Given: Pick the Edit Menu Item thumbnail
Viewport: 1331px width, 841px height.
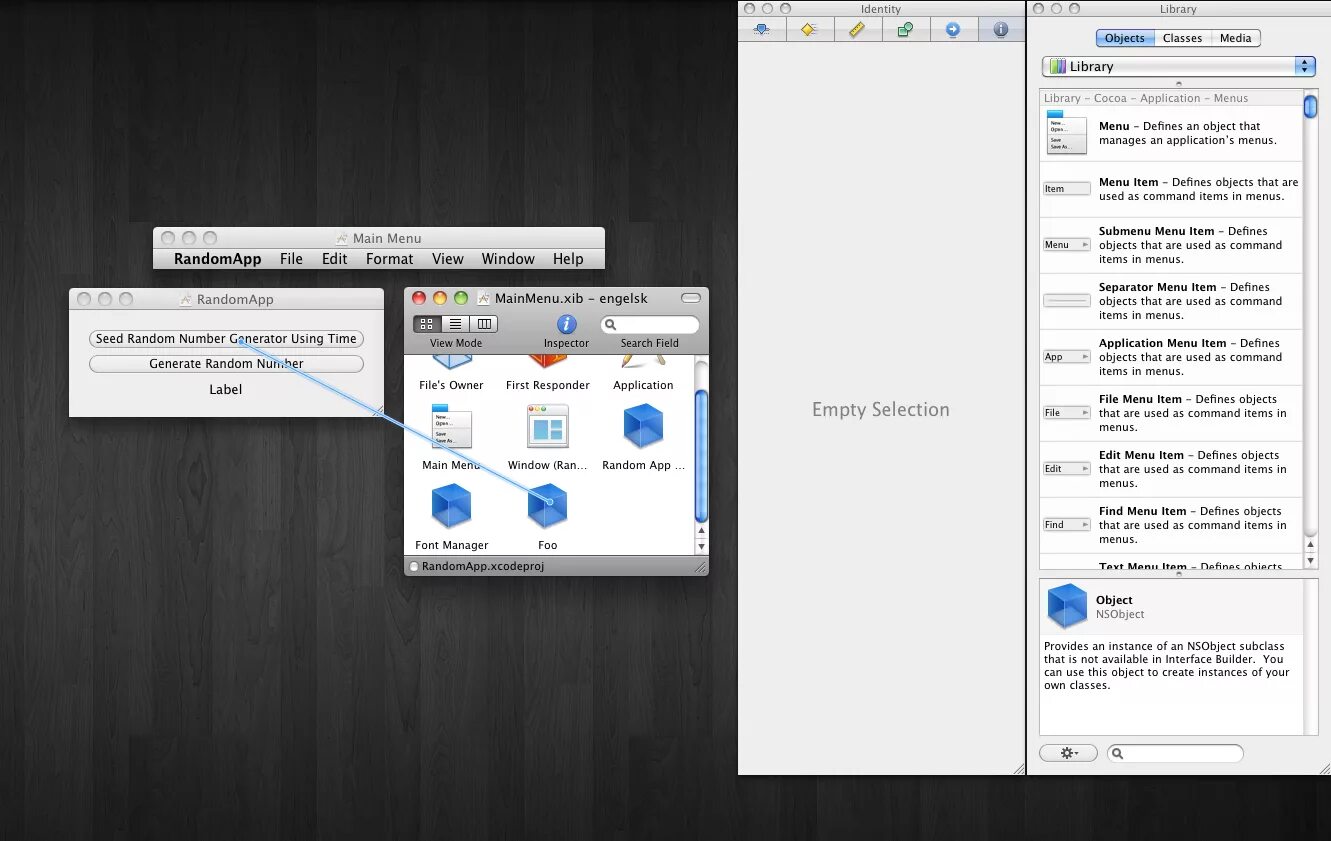Looking at the screenshot, I should (x=1066, y=468).
